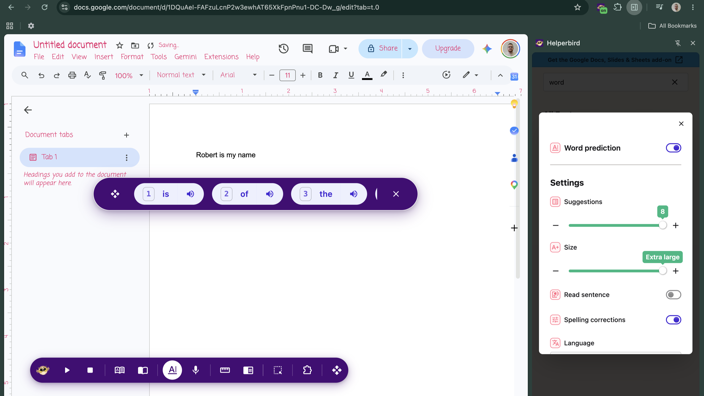The image size is (704, 396).
Task: Click the Share button
Action: click(383, 48)
